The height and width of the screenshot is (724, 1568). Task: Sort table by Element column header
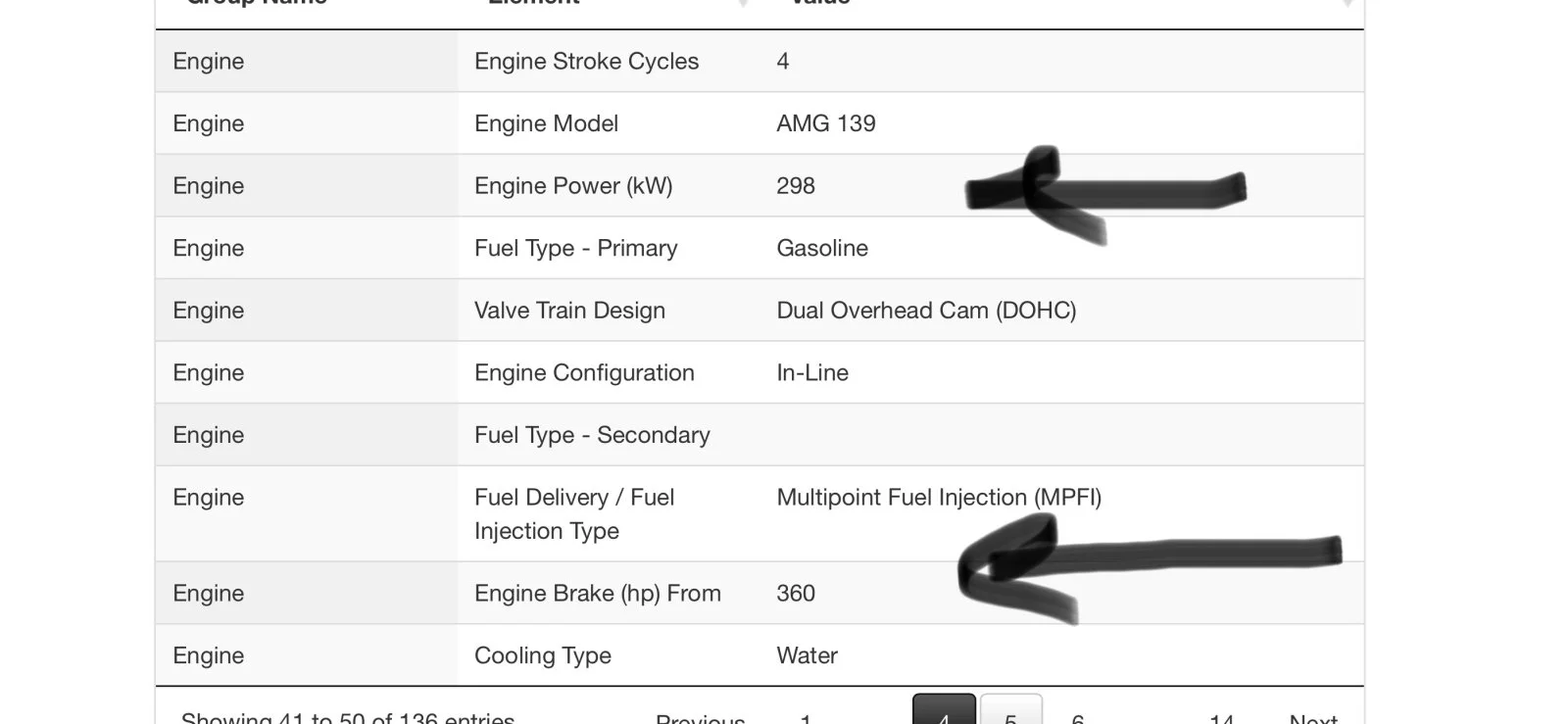click(x=534, y=3)
